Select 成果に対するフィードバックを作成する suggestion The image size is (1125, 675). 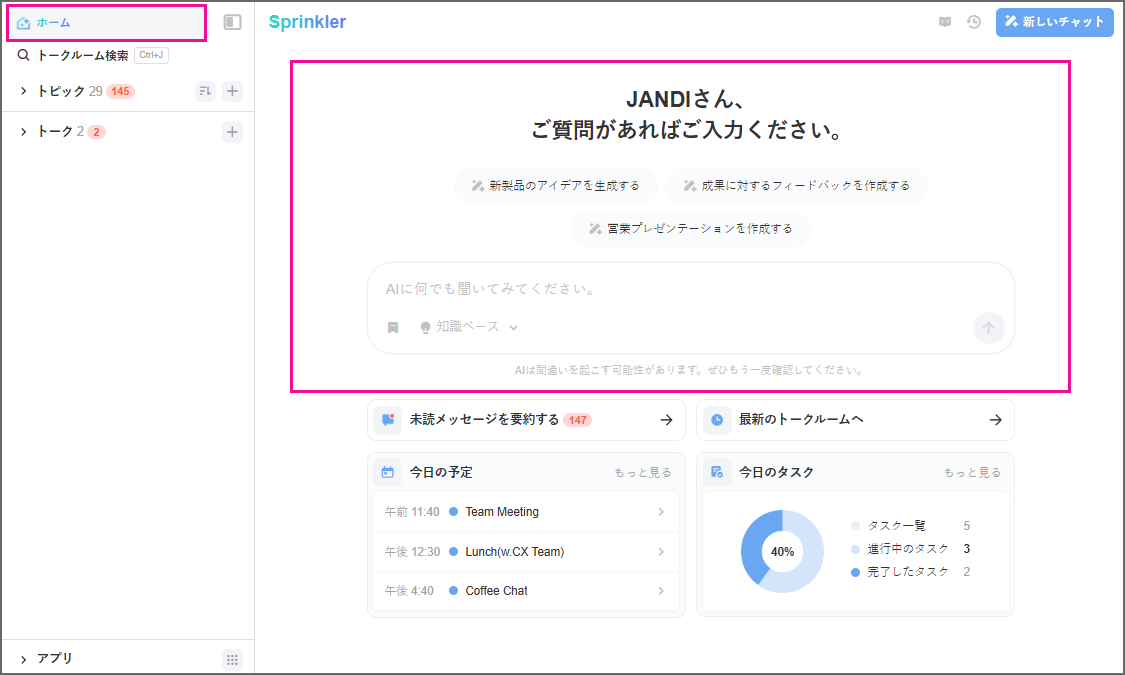pos(796,186)
